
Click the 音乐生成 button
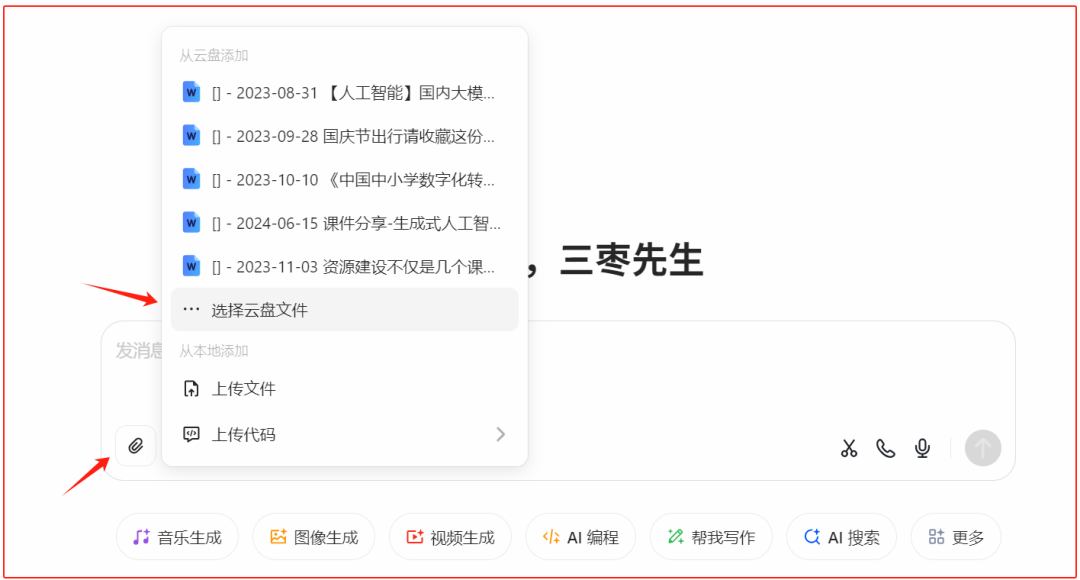pos(177,536)
